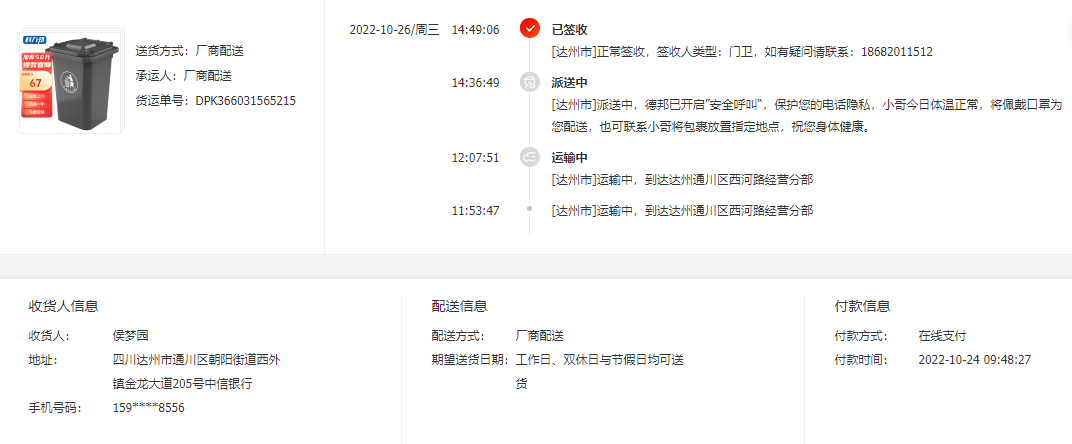1072x444 pixels.
Task: Select the 派送中 status heading
Action: click(x=570, y=83)
